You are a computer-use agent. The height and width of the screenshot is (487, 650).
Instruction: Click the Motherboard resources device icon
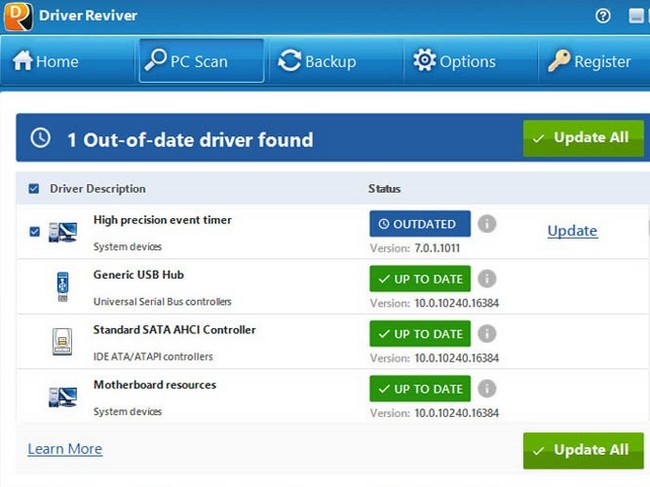coord(63,397)
